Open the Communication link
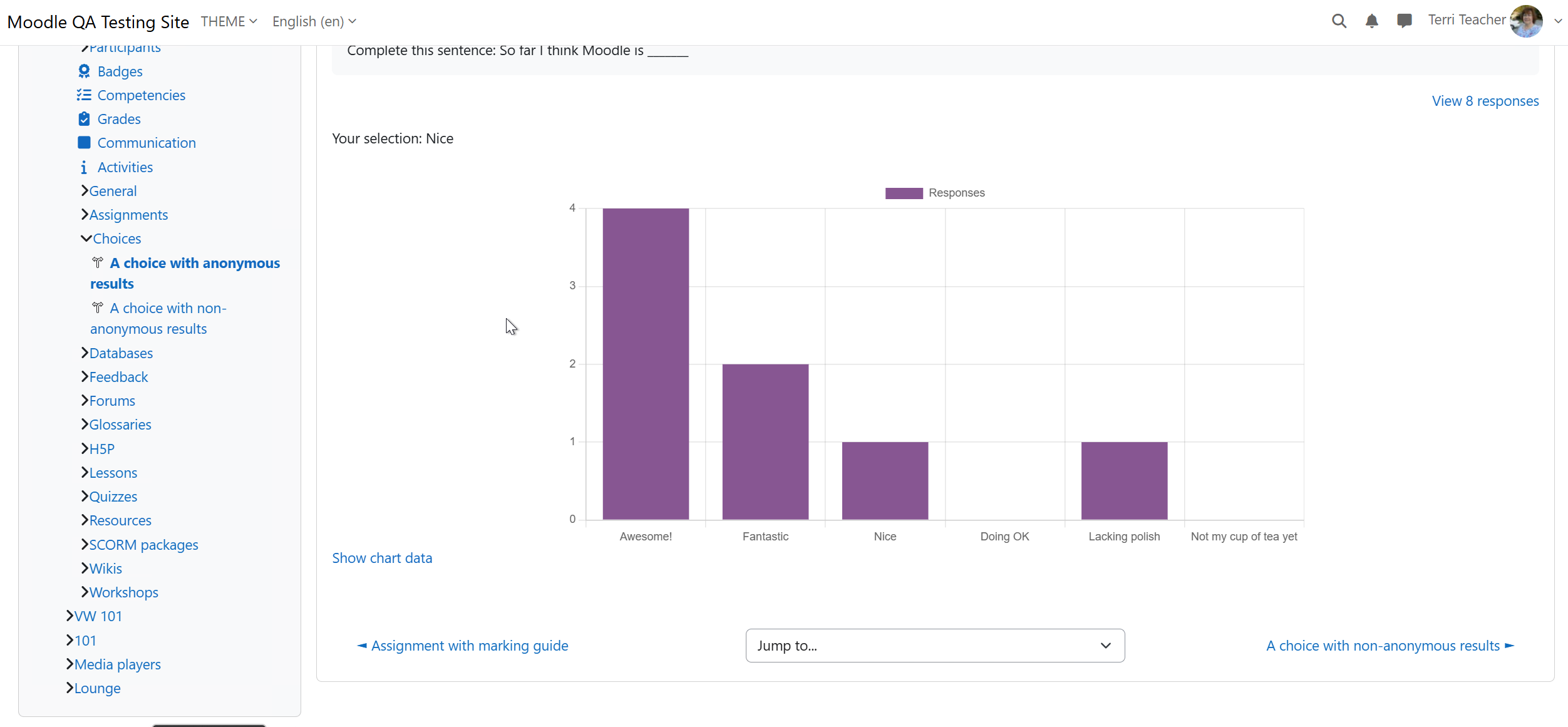1568x727 pixels. coord(147,143)
